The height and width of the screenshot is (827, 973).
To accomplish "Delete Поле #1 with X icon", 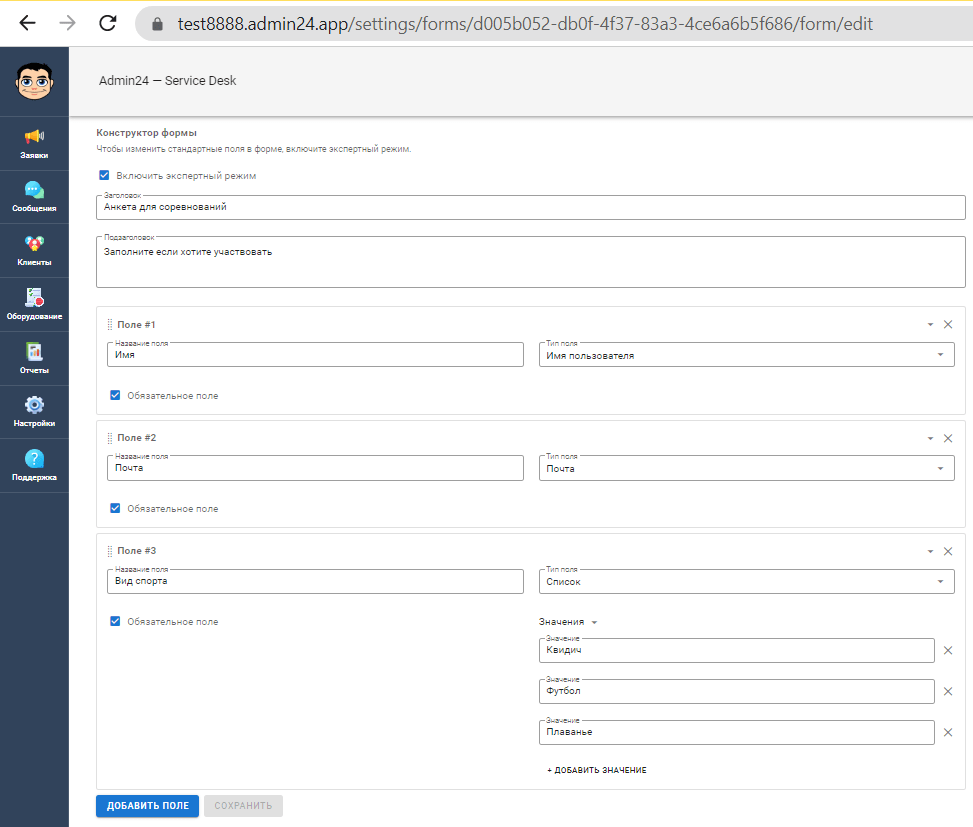I will 948,324.
